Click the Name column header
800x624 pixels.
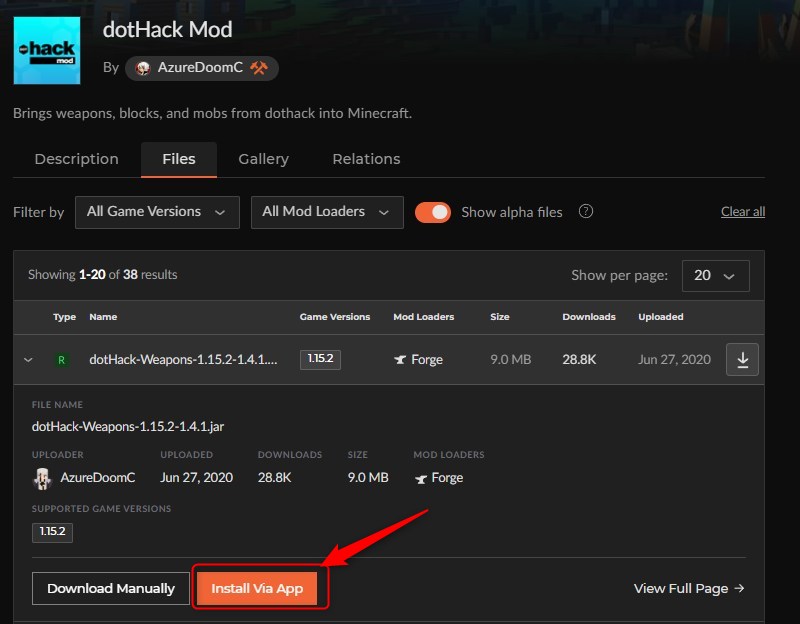pyautogui.click(x=103, y=317)
